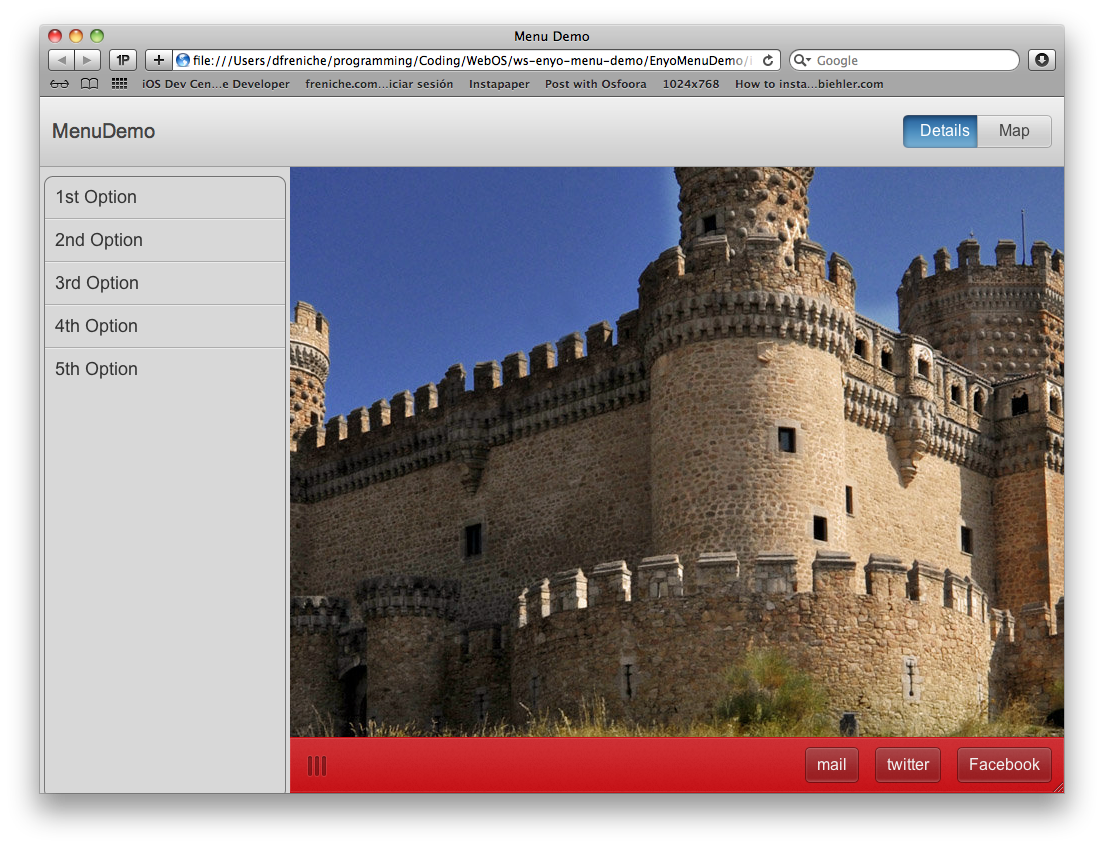Choose 3rd Option from the list
This screenshot has height=848, width=1104.
pos(165,283)
